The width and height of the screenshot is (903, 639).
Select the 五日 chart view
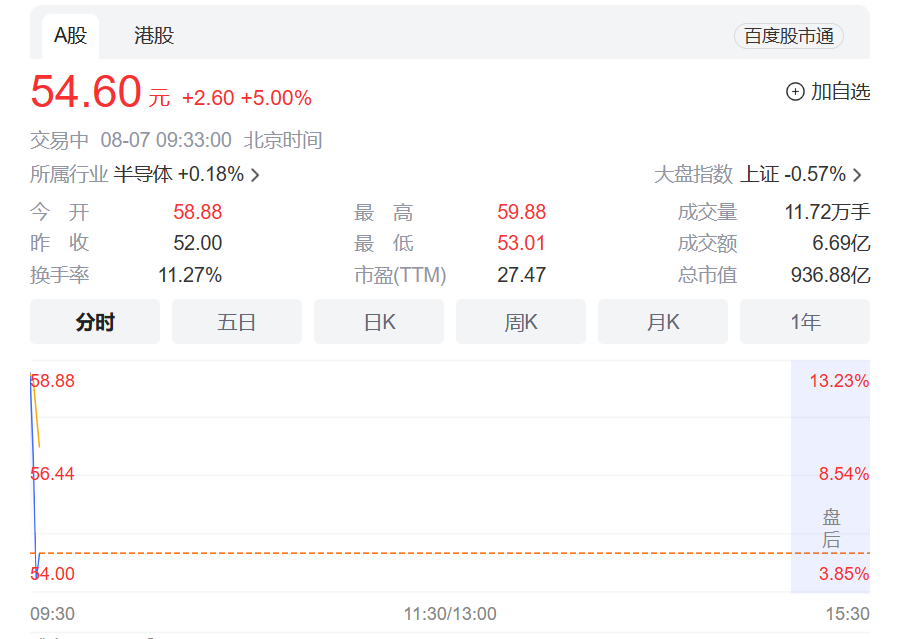pyautogui.click(x=237, y=322)
